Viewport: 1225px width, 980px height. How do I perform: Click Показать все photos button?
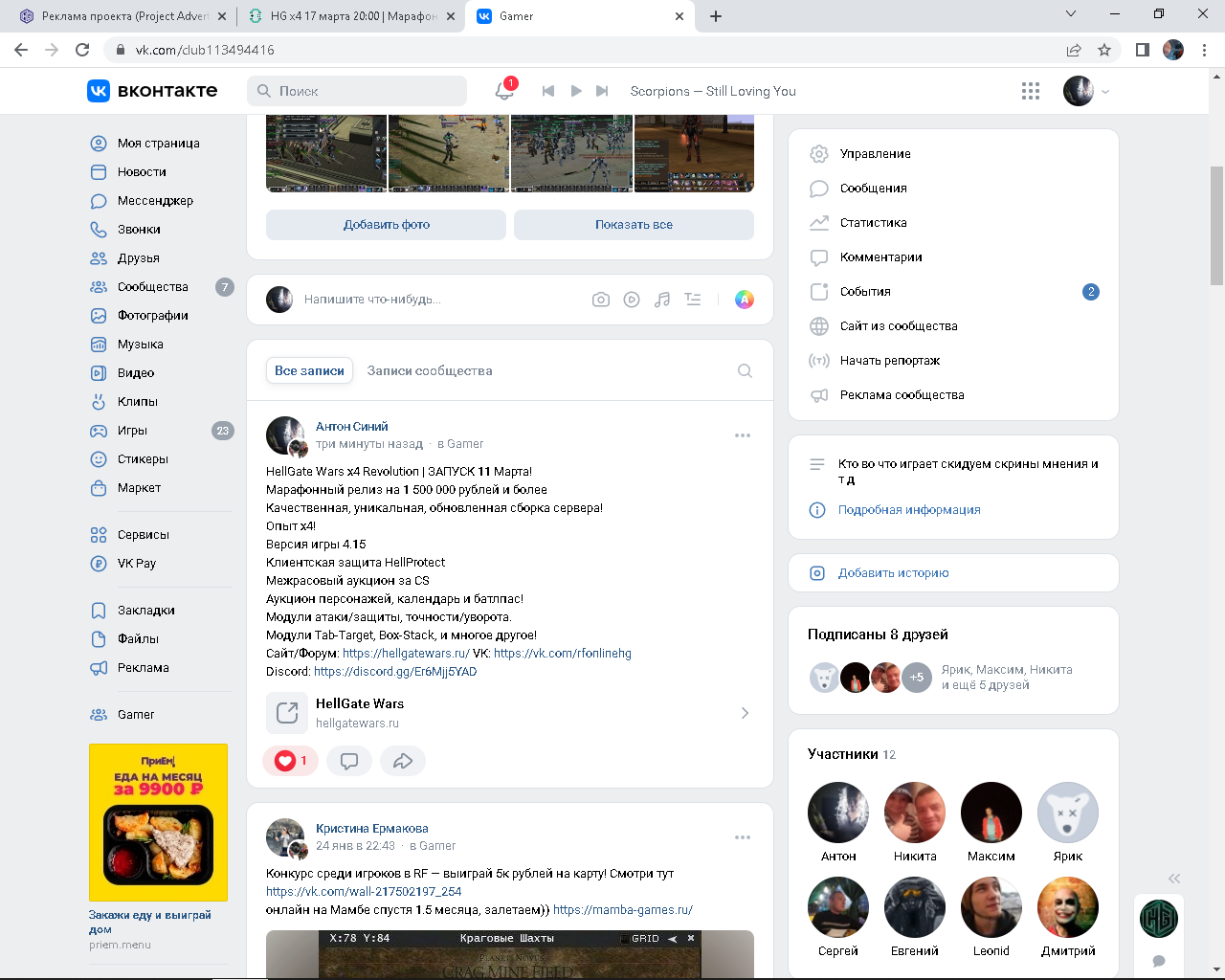[x=634, y=225]
